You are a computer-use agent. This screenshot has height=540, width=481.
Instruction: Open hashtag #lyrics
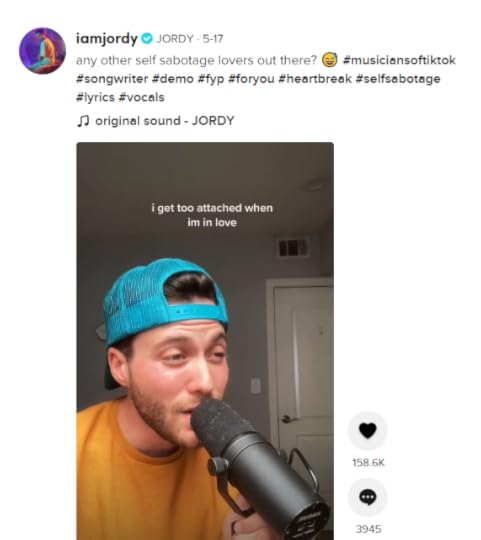[x=95, y=97]
